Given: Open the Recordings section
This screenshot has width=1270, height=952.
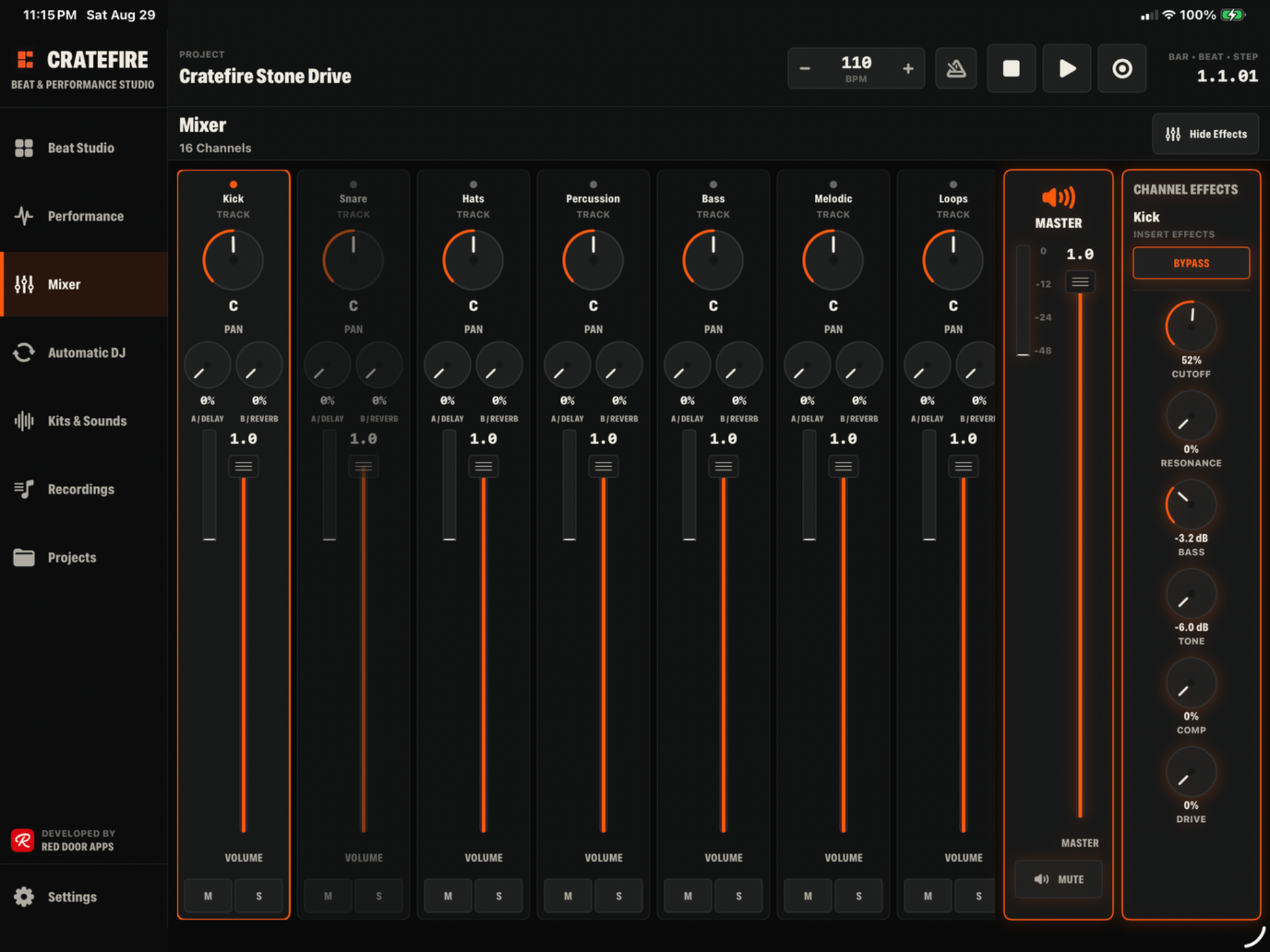Looking at the screenshot, I should tap(84, 489).
